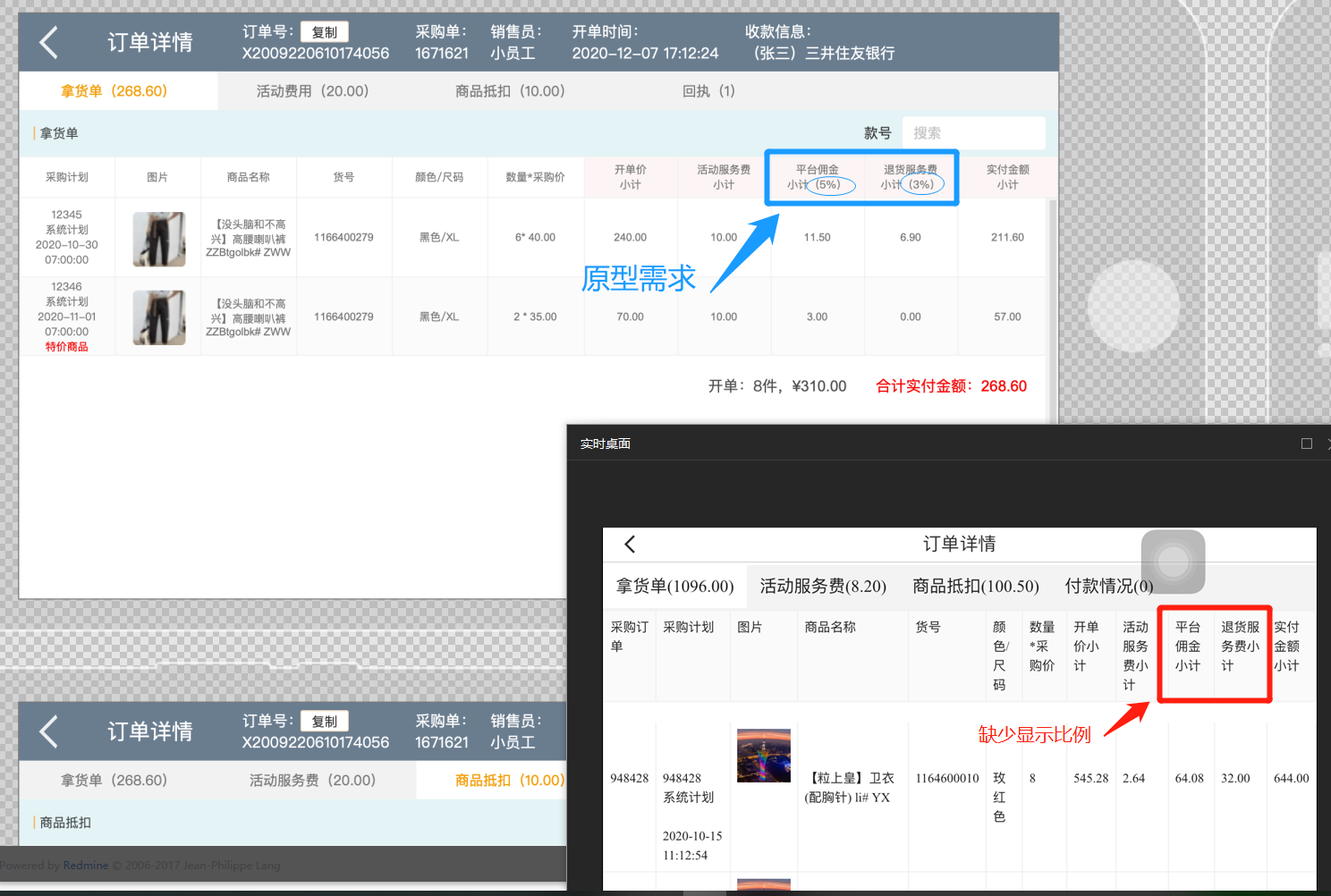This screenshot has width=1331, height=896.
Task: Select 64.08 commission value in 实时桌面
Action: (1190, 779)
